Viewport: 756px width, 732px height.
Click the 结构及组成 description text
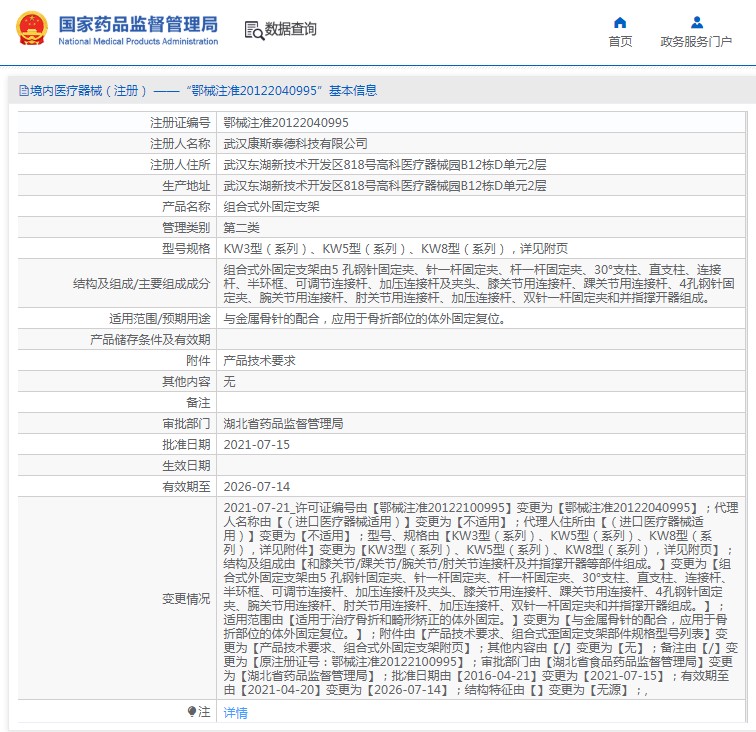tap(479, 284)
